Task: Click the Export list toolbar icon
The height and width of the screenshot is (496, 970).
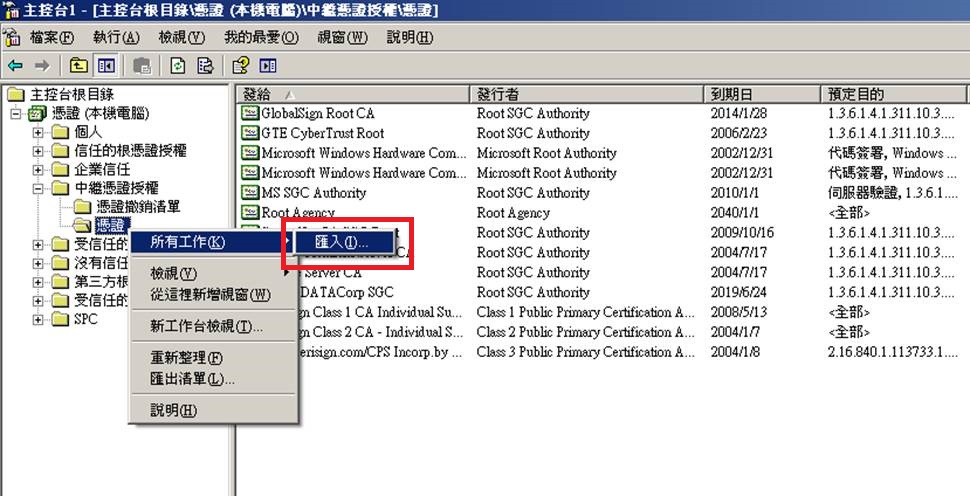Action: coord(205,65)
